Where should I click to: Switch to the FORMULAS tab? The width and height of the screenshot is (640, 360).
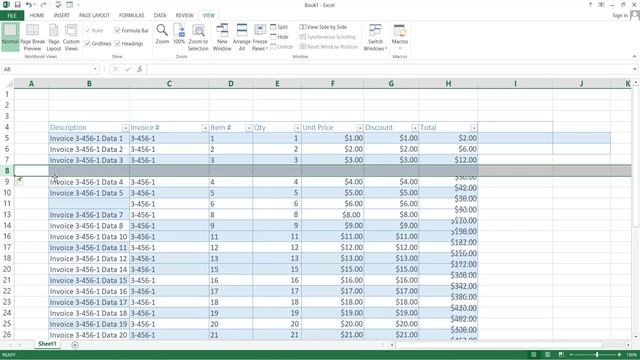point(131,16)
